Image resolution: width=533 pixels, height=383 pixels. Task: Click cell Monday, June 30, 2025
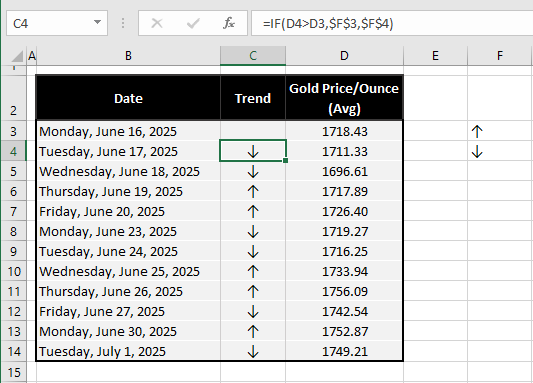point(128,331)
